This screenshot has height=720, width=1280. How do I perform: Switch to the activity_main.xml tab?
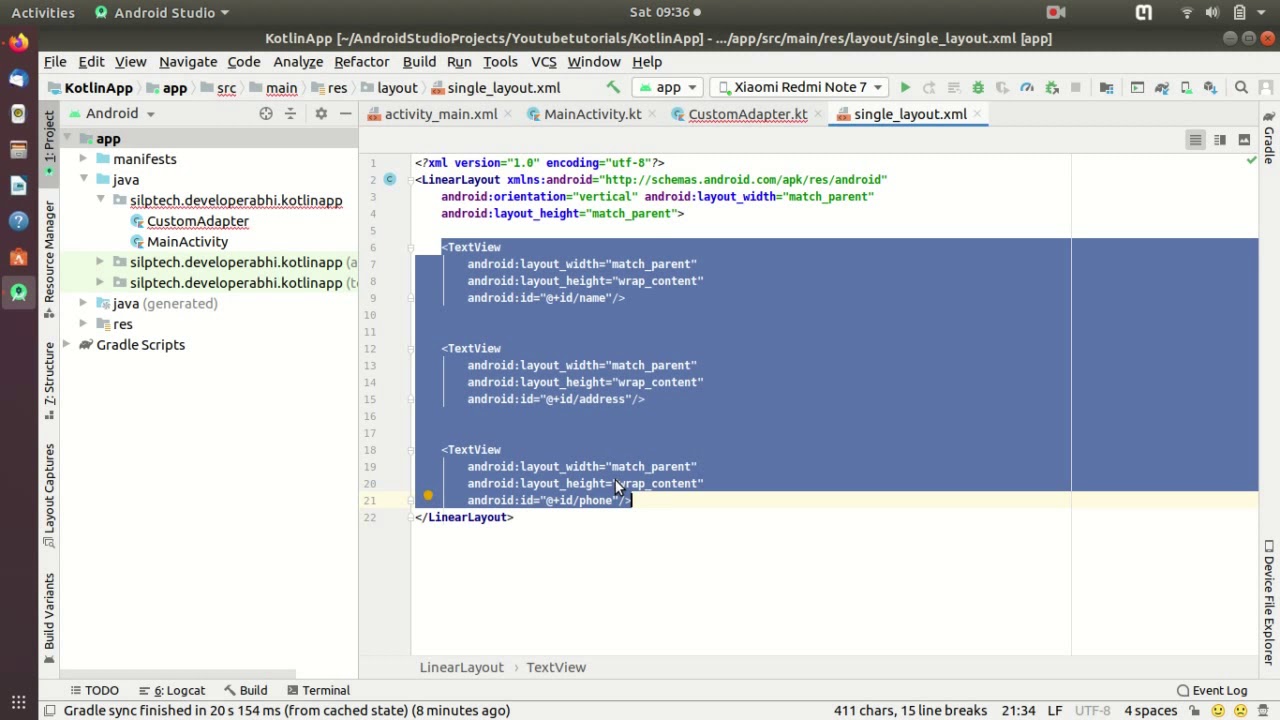pos(440,114)
